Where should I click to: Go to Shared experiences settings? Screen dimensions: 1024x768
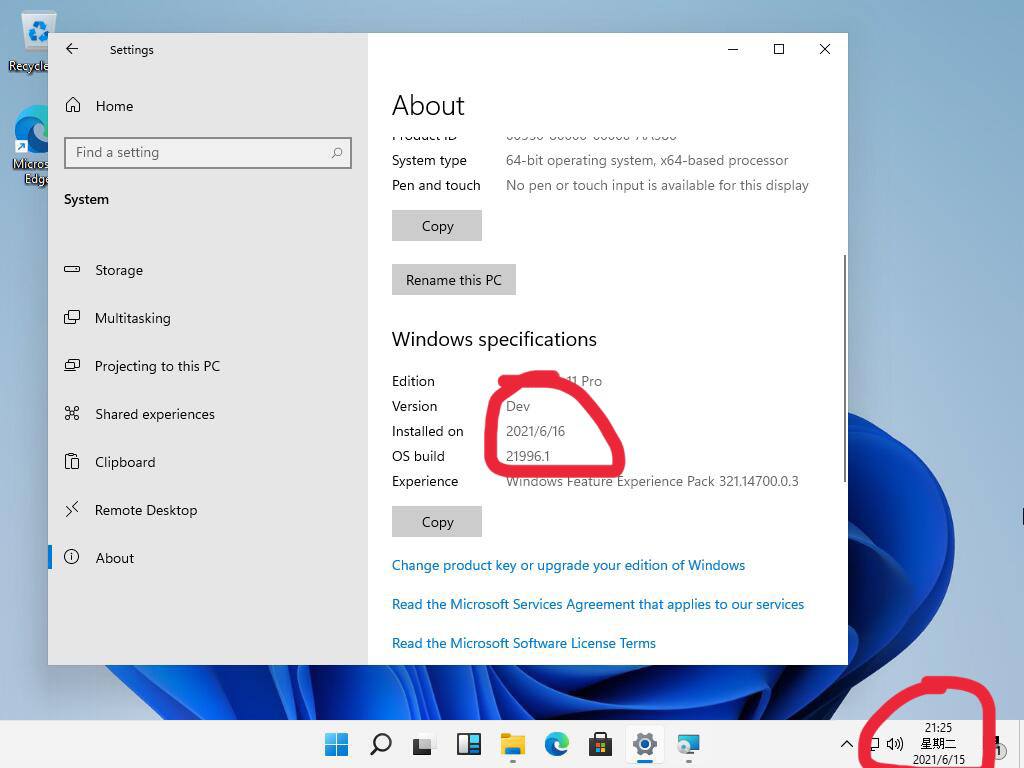(154, 414)
